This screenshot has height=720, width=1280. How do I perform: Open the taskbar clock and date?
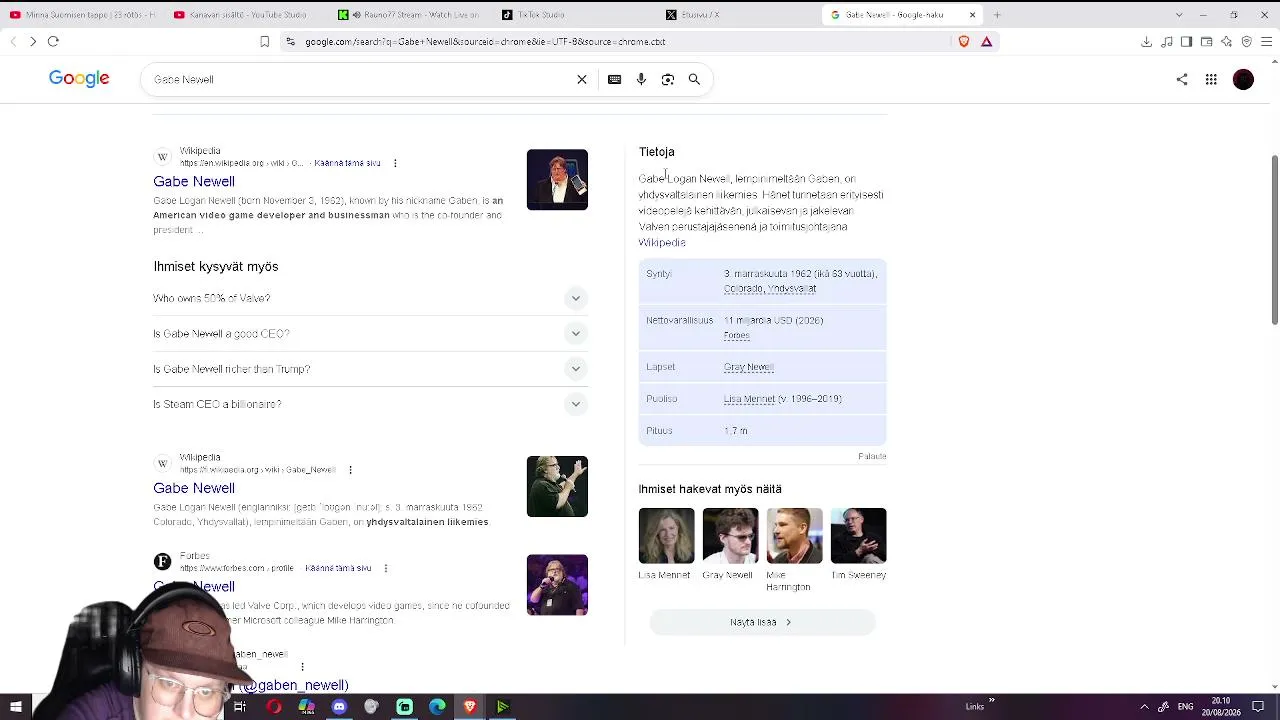[x=1221, y=707]
